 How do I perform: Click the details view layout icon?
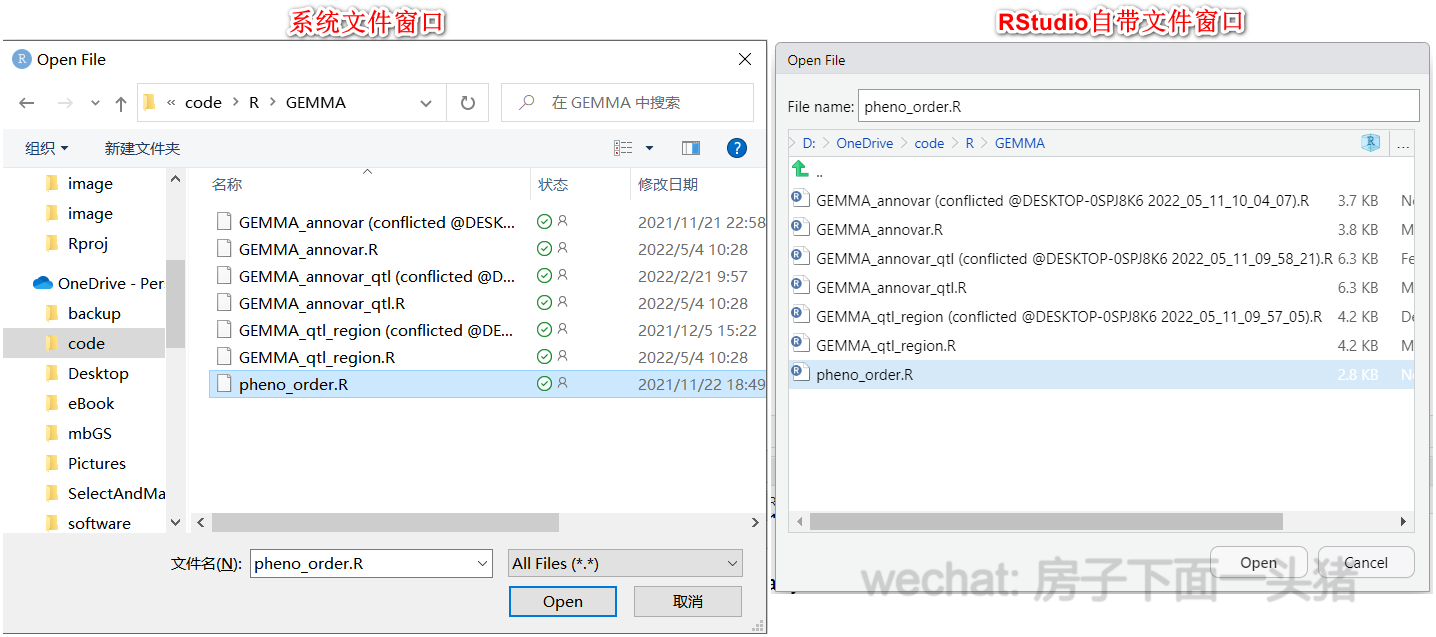coord(621,147)
